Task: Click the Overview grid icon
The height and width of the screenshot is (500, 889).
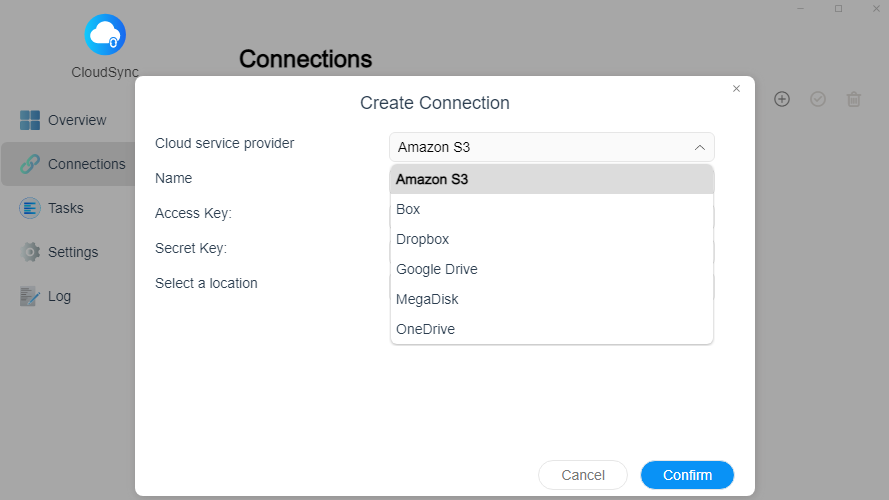Action: pyautogui.click(x=30, y=120)
